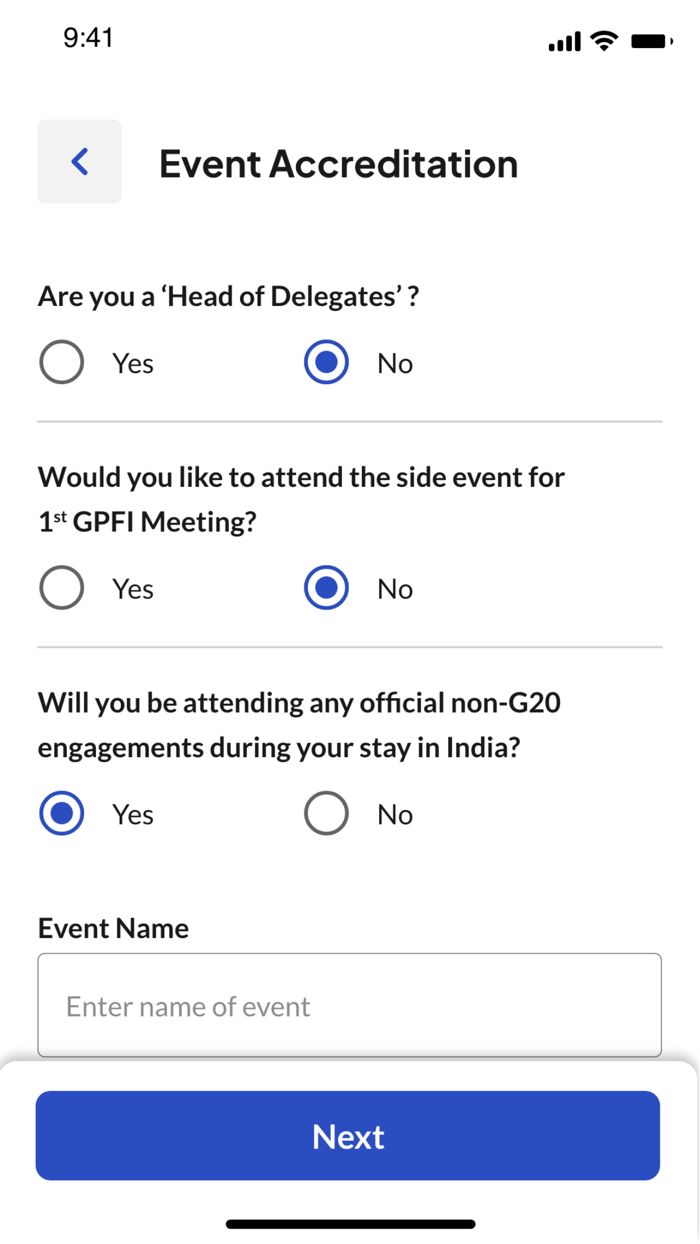
Task: Select No for attending GPFI side event
Action: 324,588
